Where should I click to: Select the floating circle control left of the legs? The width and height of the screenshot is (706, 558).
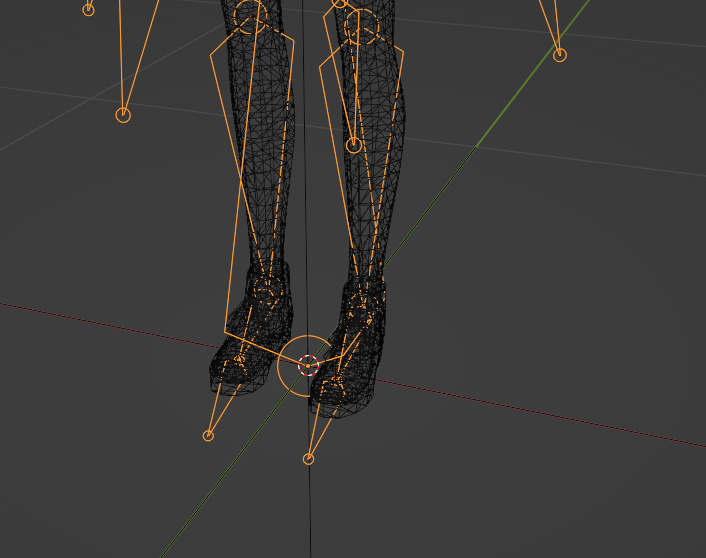(x=123, y=115)
